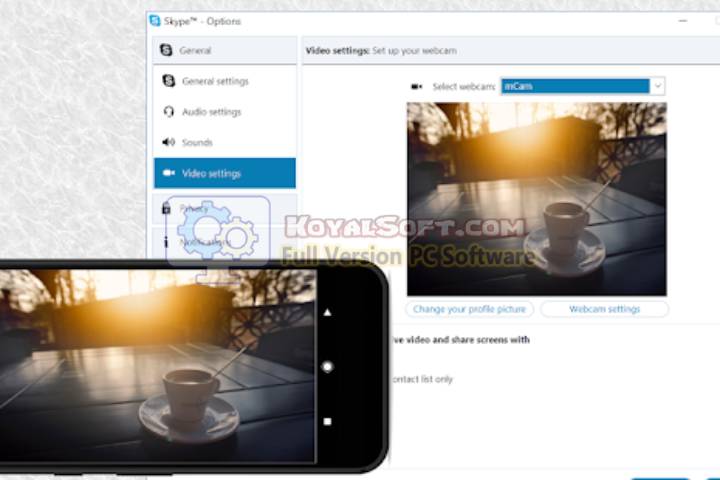Click camera icon beside Select webcam label
The height and width of the screenshot is (480, 720).
pos(416,86)
